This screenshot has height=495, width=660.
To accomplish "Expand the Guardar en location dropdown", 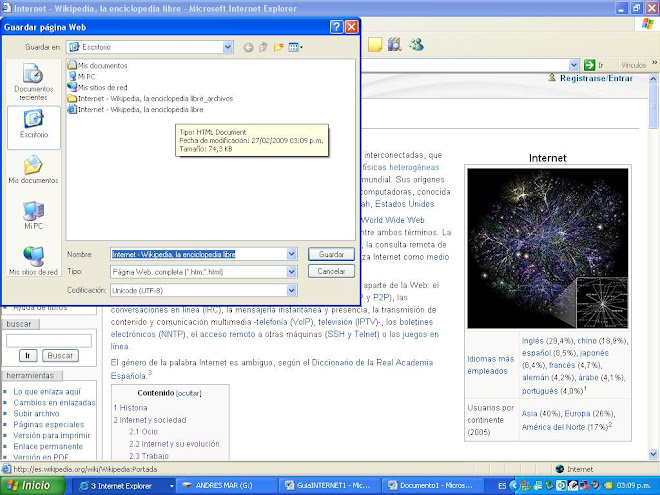I will coord(228,47).
